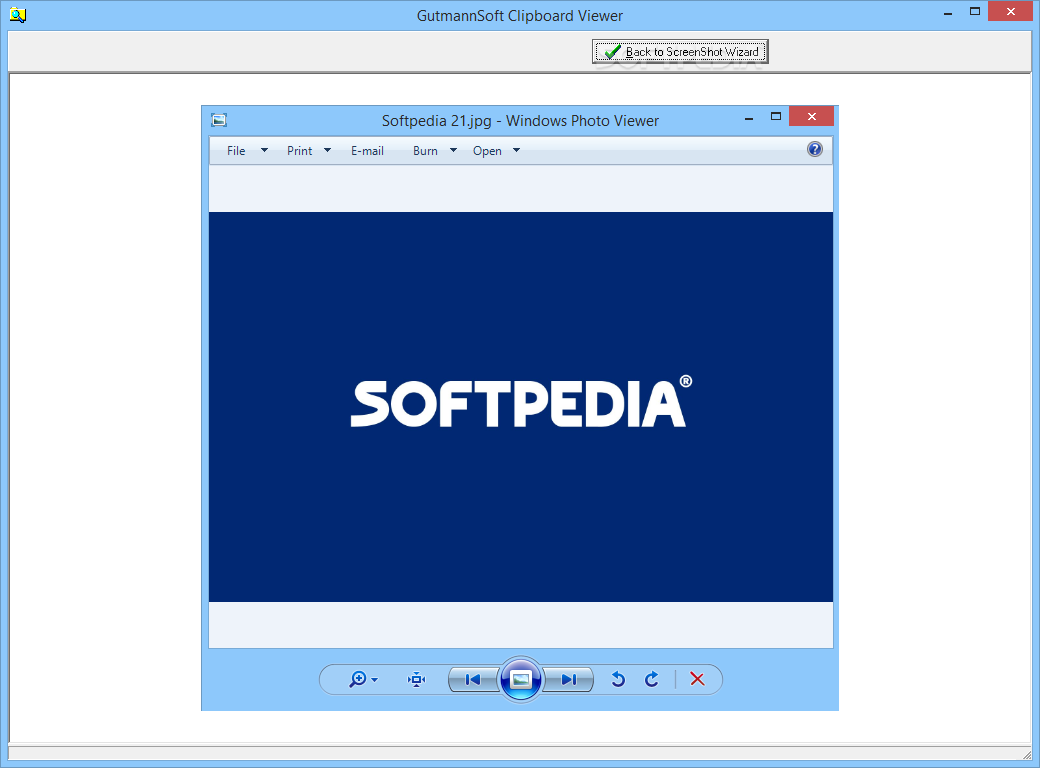
Task: Expand the zoom magnifier dropdown arrow
Action: tap(375, 680)
